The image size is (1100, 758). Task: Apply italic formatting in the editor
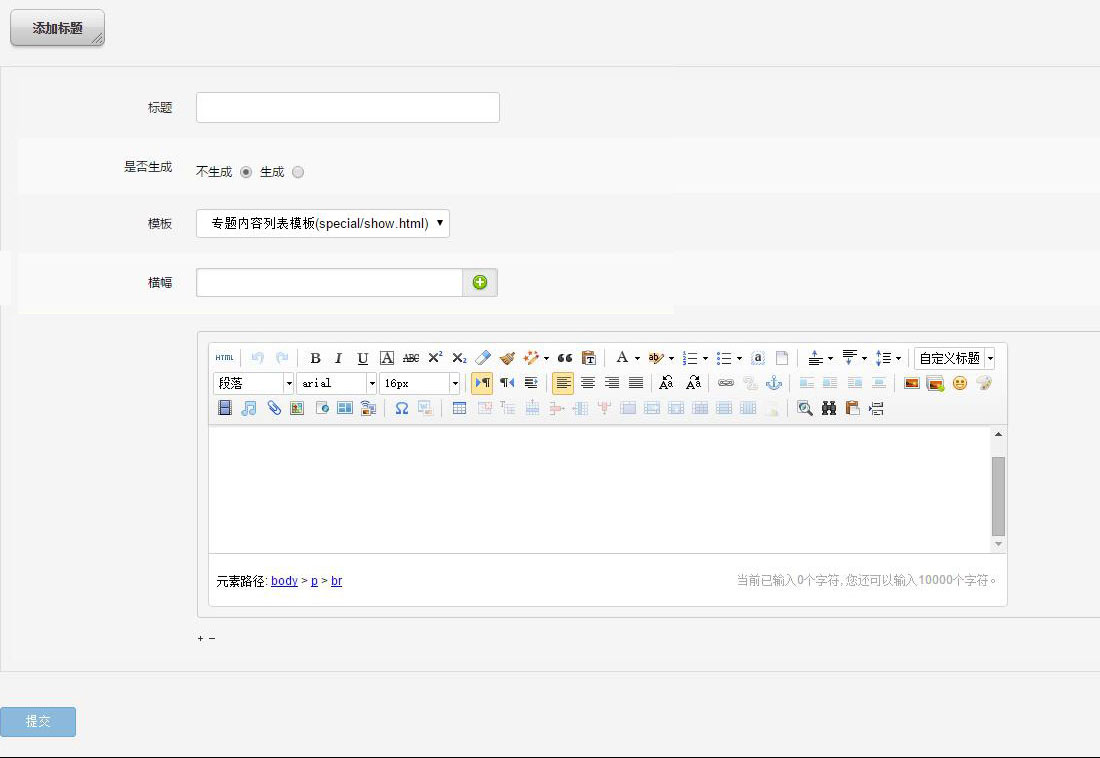coord(339,358)
